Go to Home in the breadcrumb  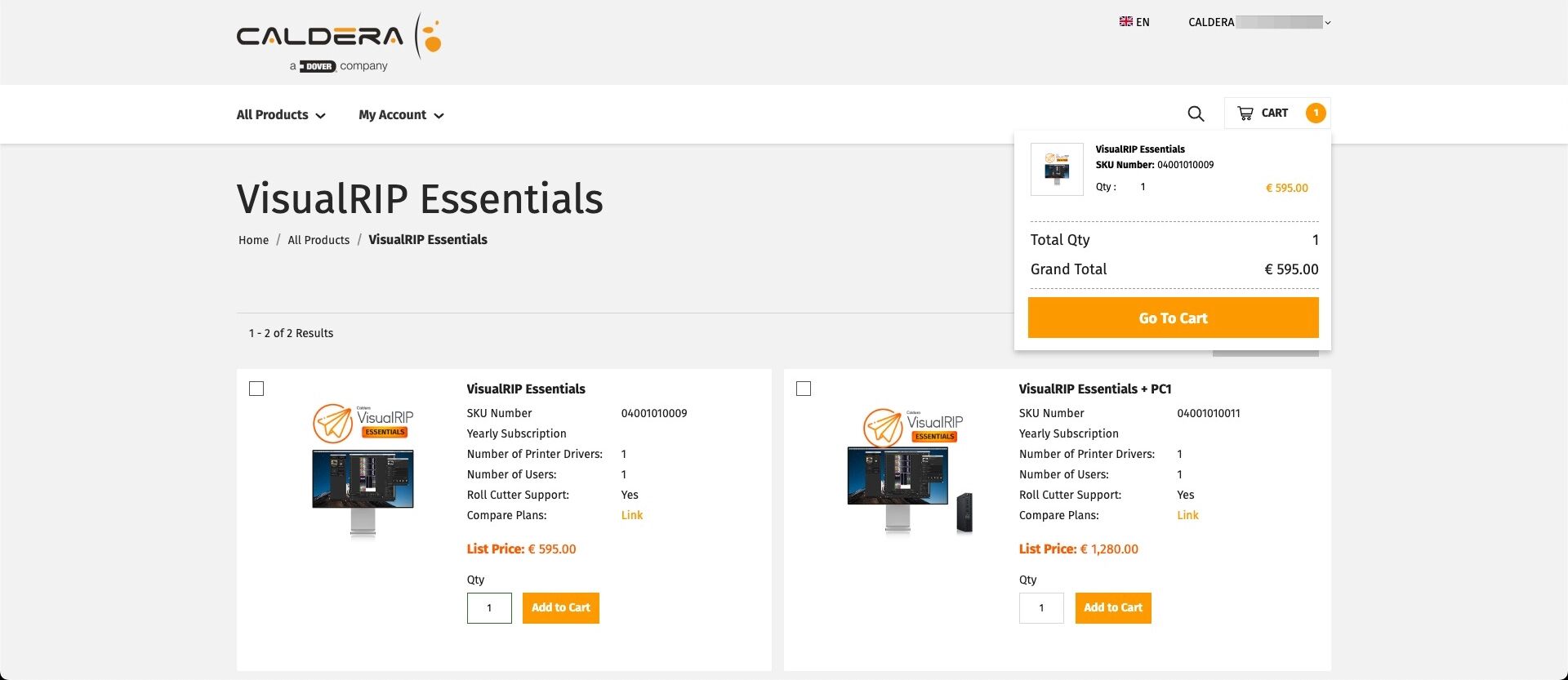click(253, 240)
